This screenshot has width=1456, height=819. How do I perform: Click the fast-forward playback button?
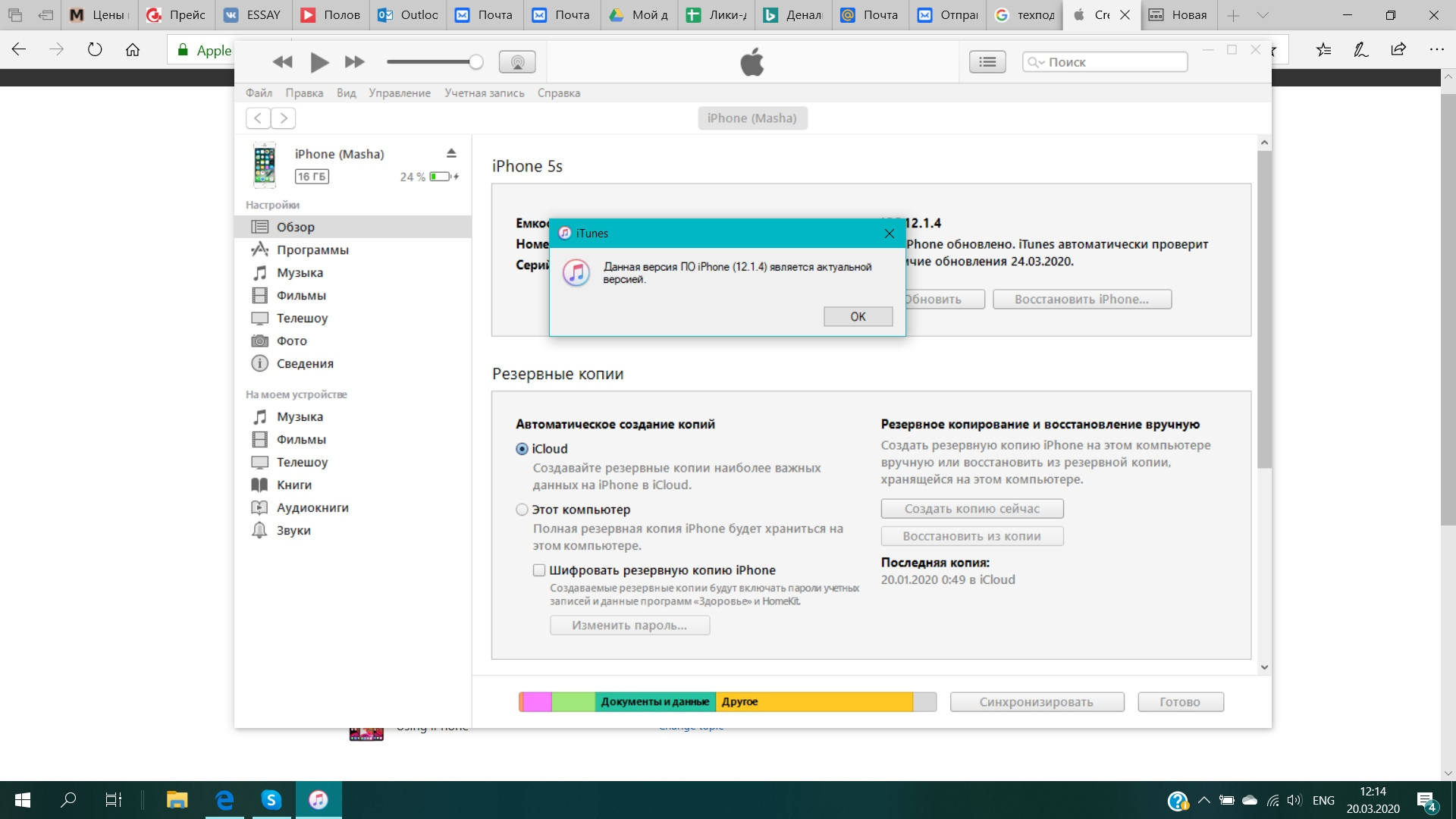354,62
